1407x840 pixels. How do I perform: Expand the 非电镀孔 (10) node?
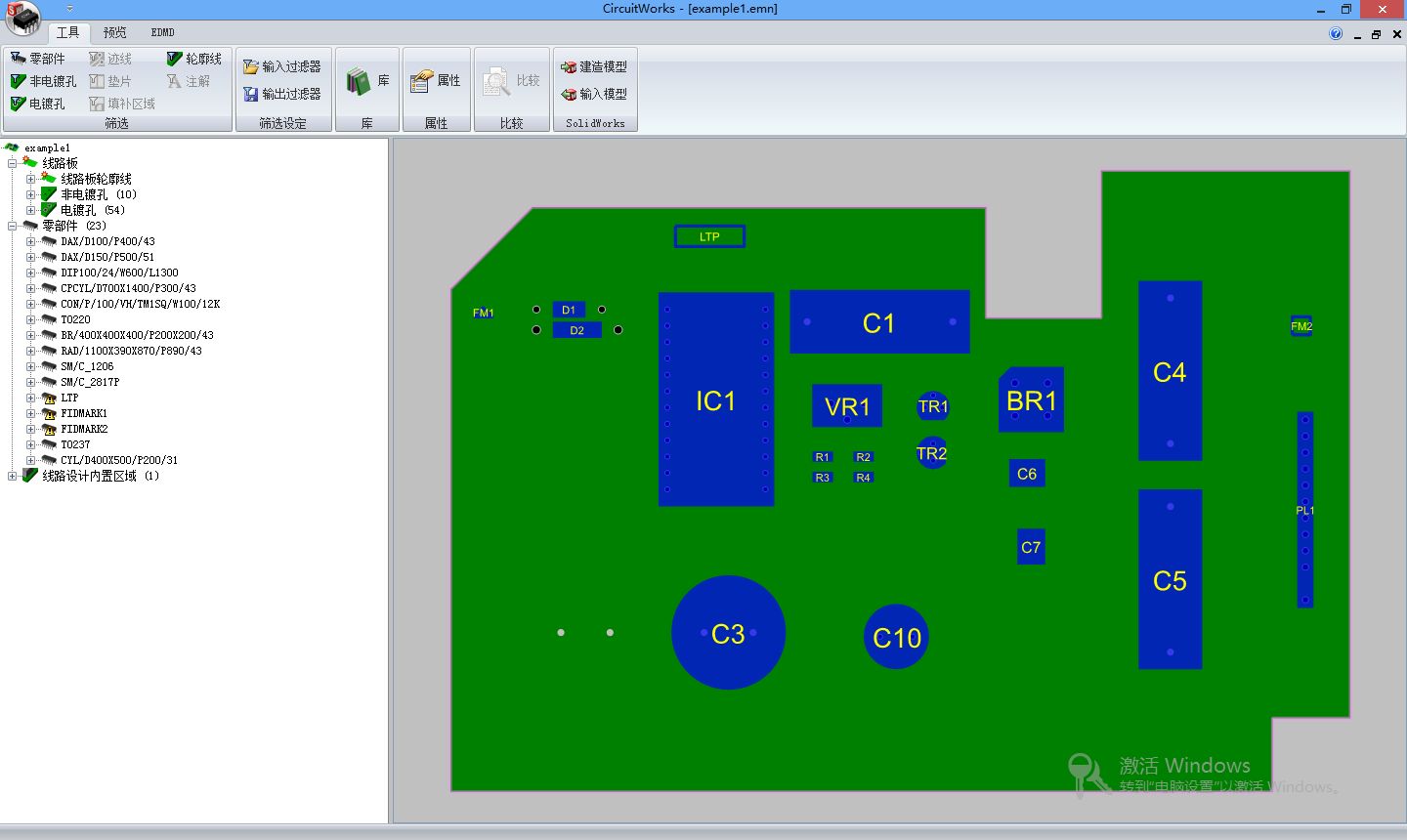31,194
